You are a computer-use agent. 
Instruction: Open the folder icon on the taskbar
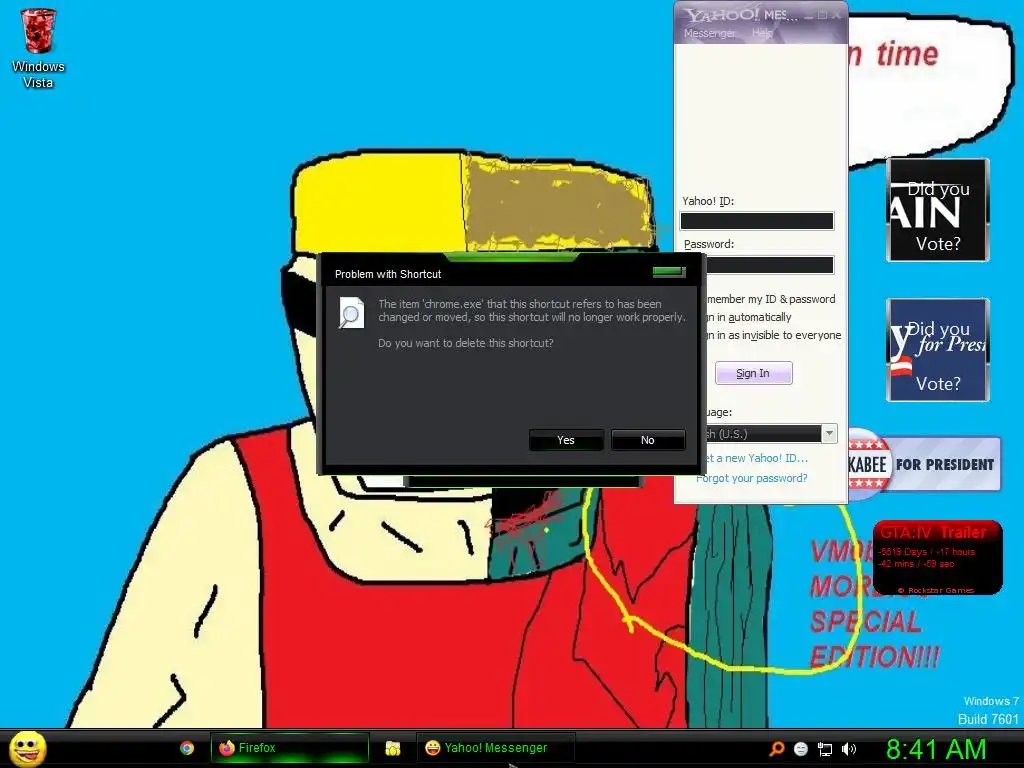392,748
